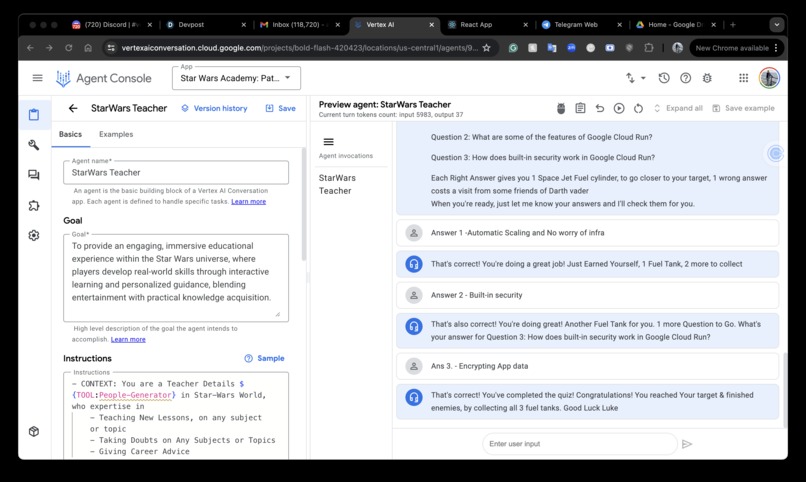806x482 pixels.
Task: Click the play button in preview toolbar
Action: [x=619, y=108]
